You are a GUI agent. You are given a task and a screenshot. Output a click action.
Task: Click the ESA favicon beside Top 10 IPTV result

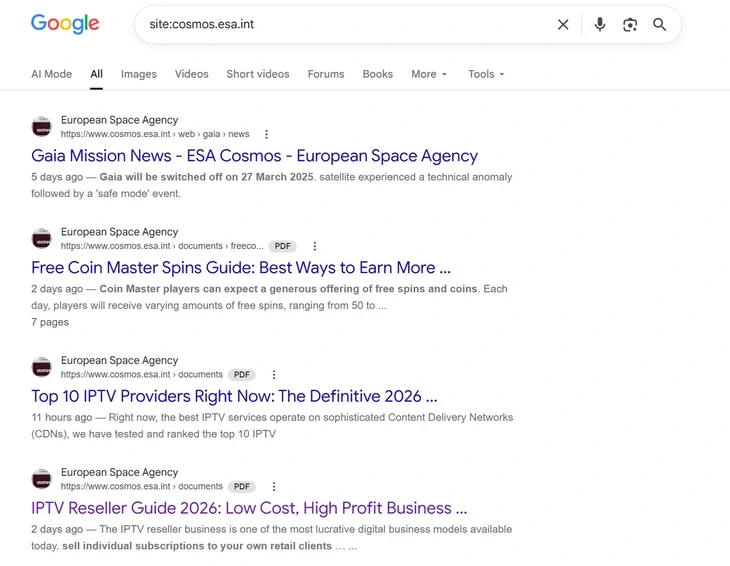[x=41, y=367]
